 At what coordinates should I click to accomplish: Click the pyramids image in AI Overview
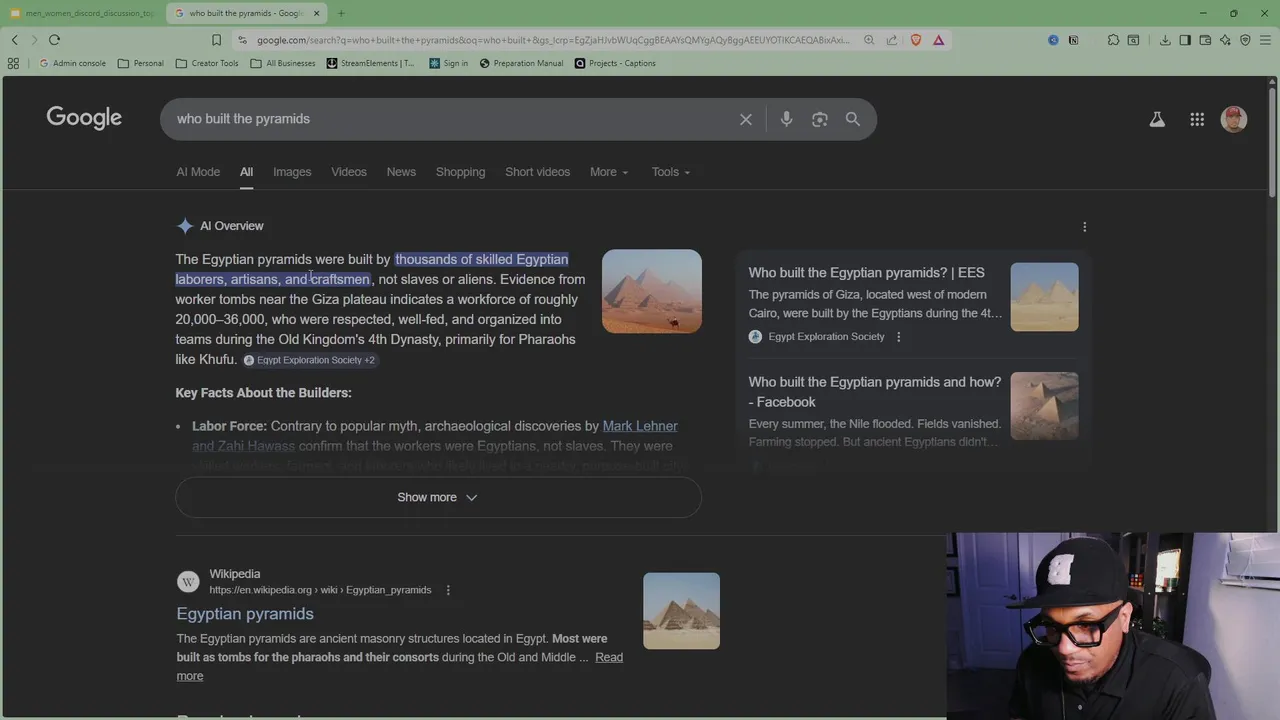[652, 291]
